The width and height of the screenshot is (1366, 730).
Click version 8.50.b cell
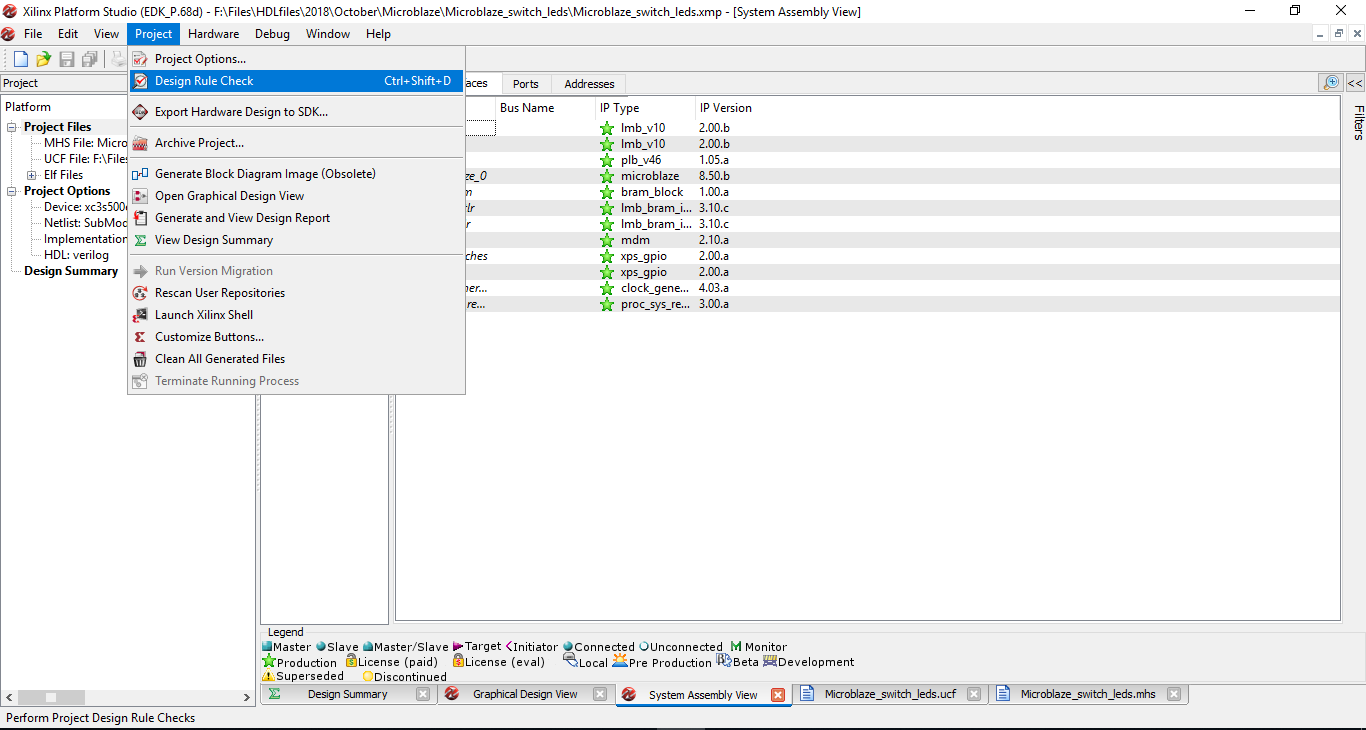pyautogui.click(x=715, y=176)
